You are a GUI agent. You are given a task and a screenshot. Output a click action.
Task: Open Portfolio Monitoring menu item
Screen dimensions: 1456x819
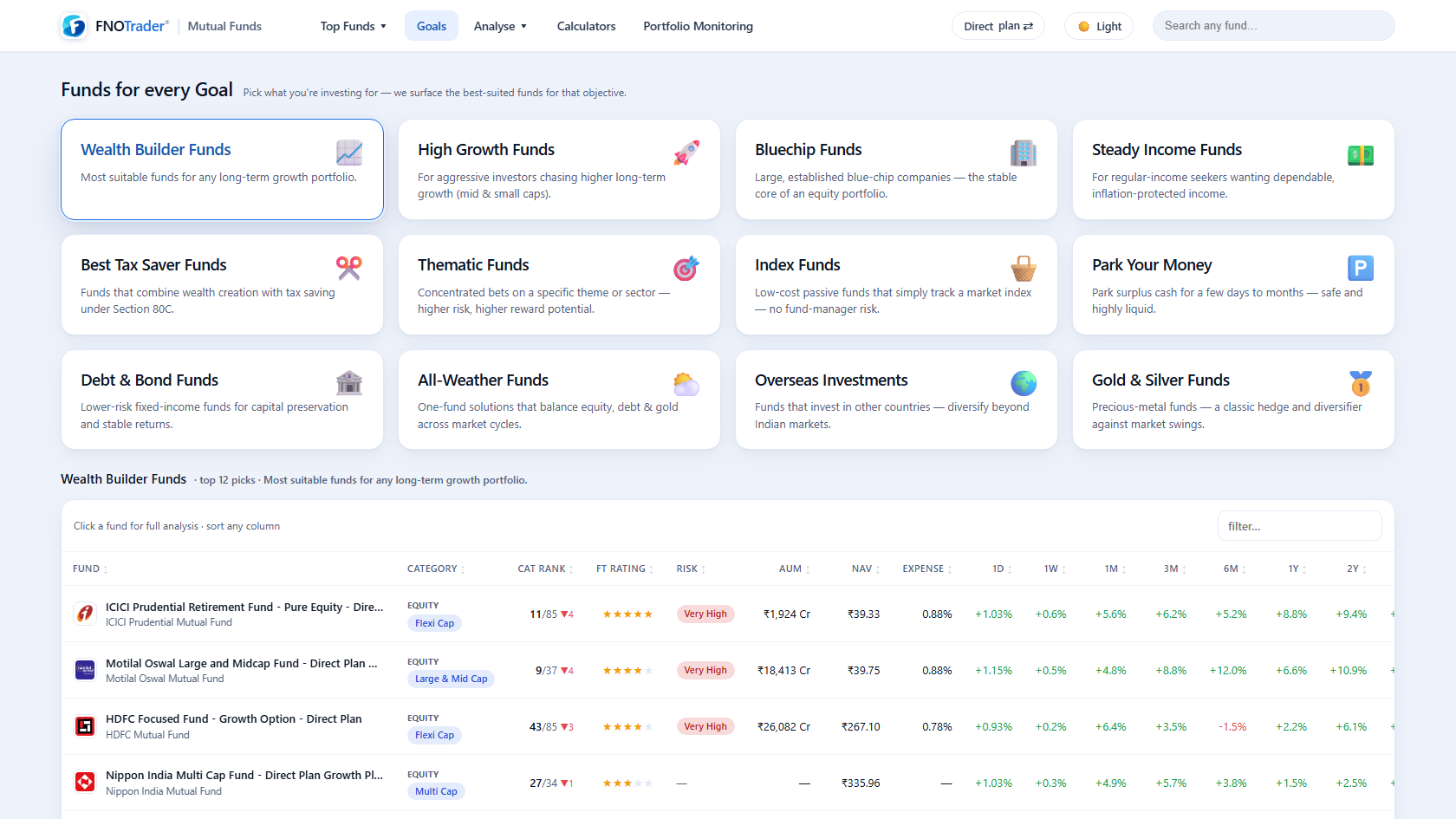pyautogui.click(x=698, y=26)
